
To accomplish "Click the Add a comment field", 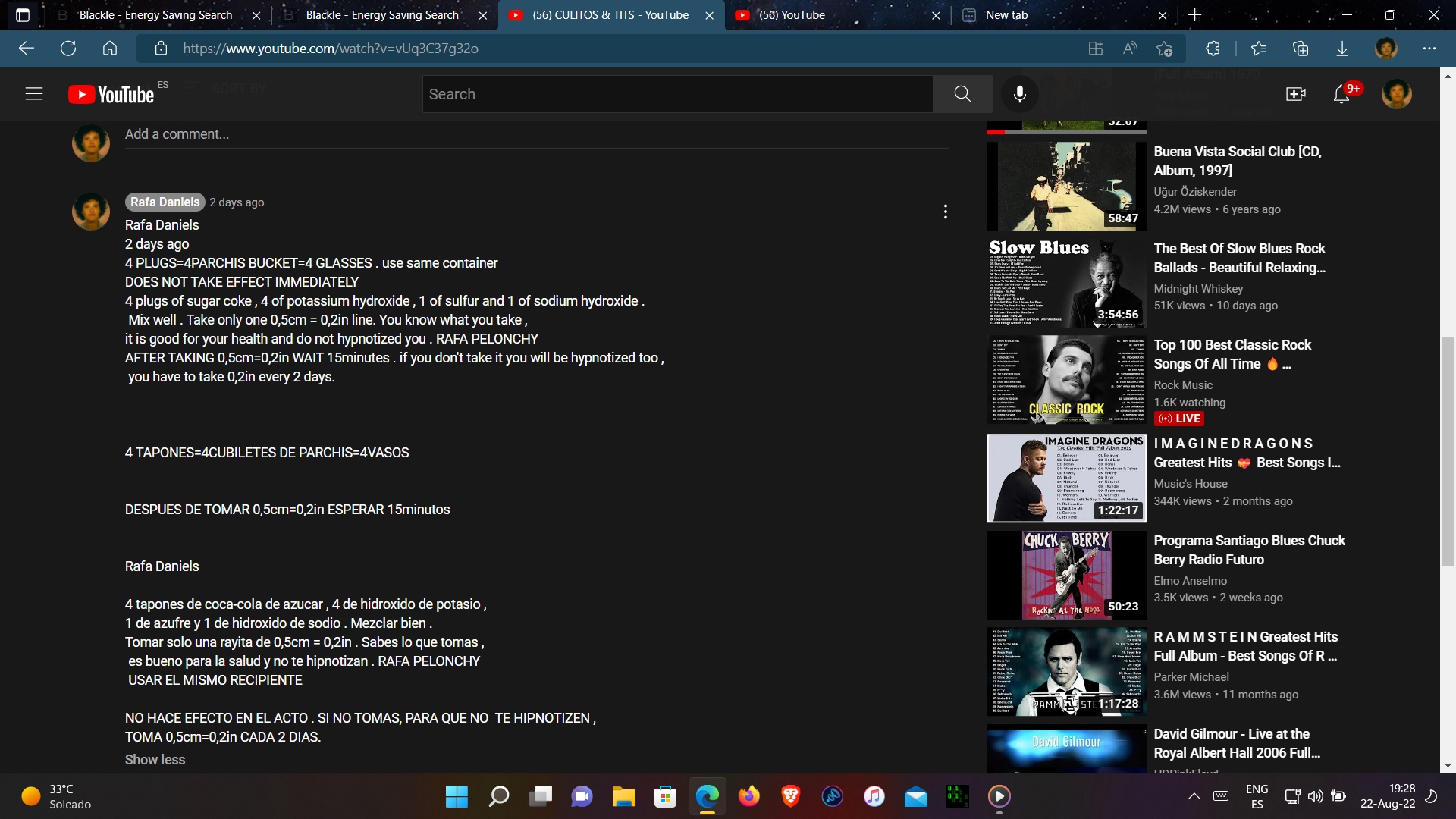I will pyautogui.click(x=537, y=134).
